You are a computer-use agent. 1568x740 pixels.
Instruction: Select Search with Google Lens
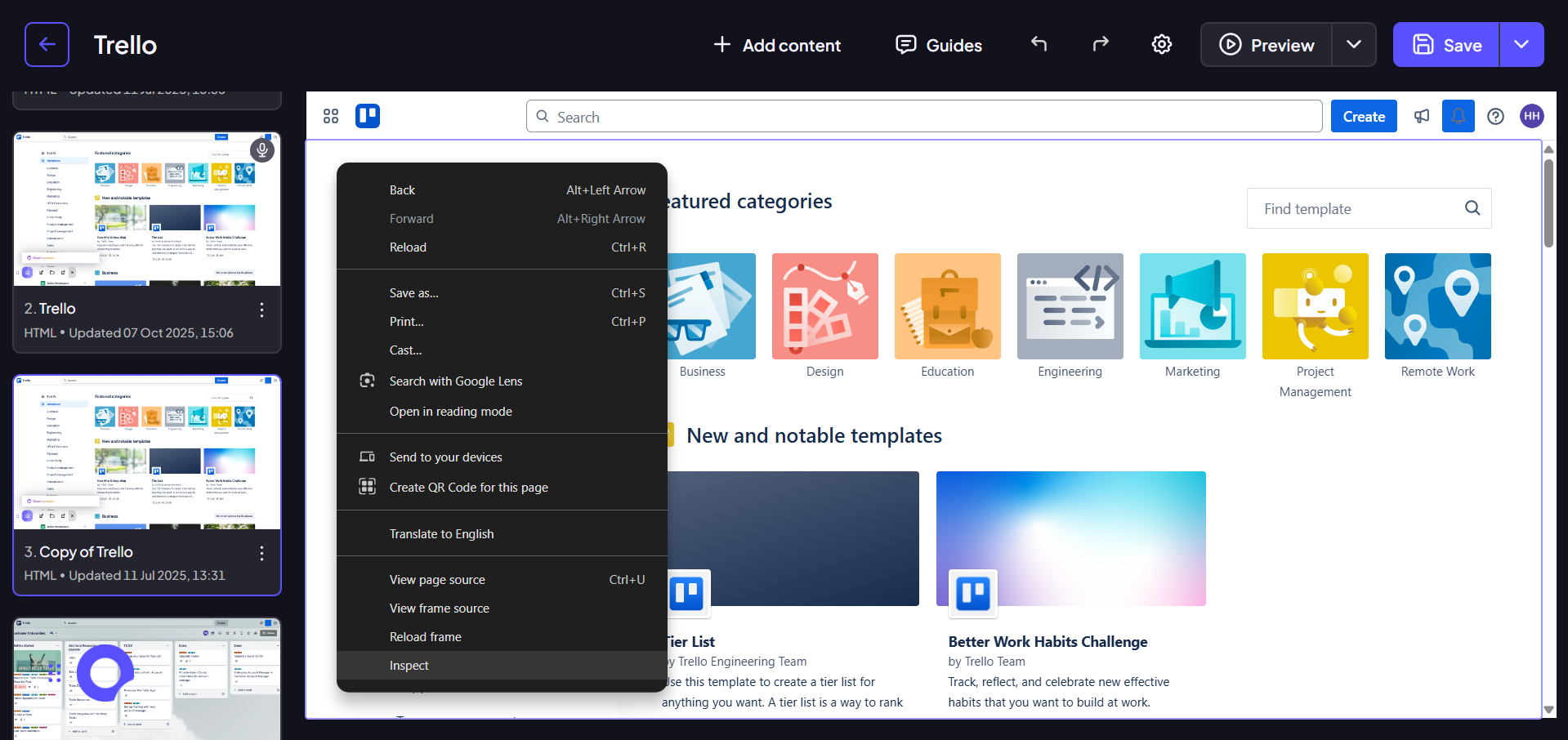pyautogui.click(x=502, y=381)
